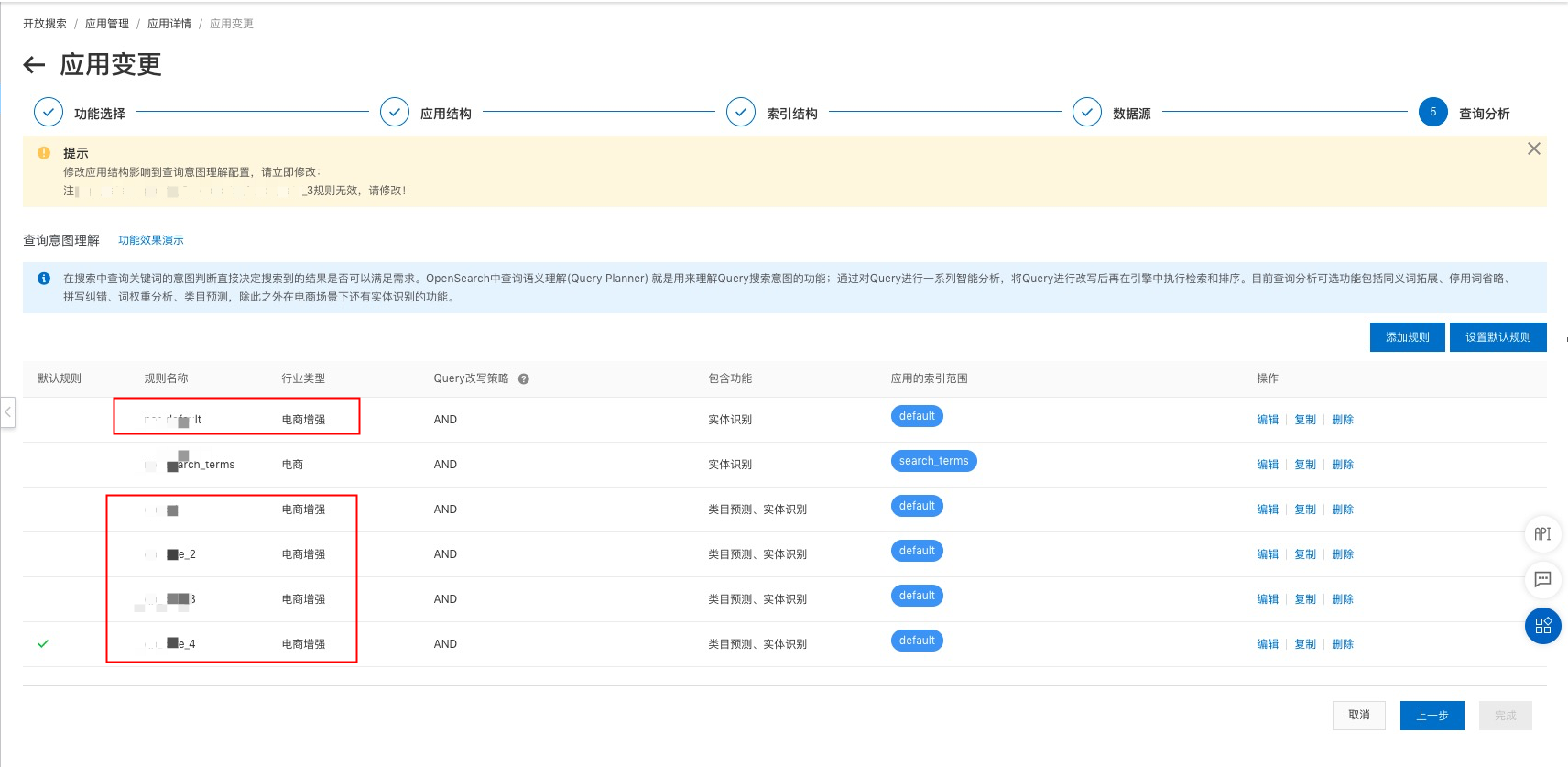This screenshot has height=767, width=1568.
Task: Click 查询意图理解 section title
Action: (x=61, y=240)
